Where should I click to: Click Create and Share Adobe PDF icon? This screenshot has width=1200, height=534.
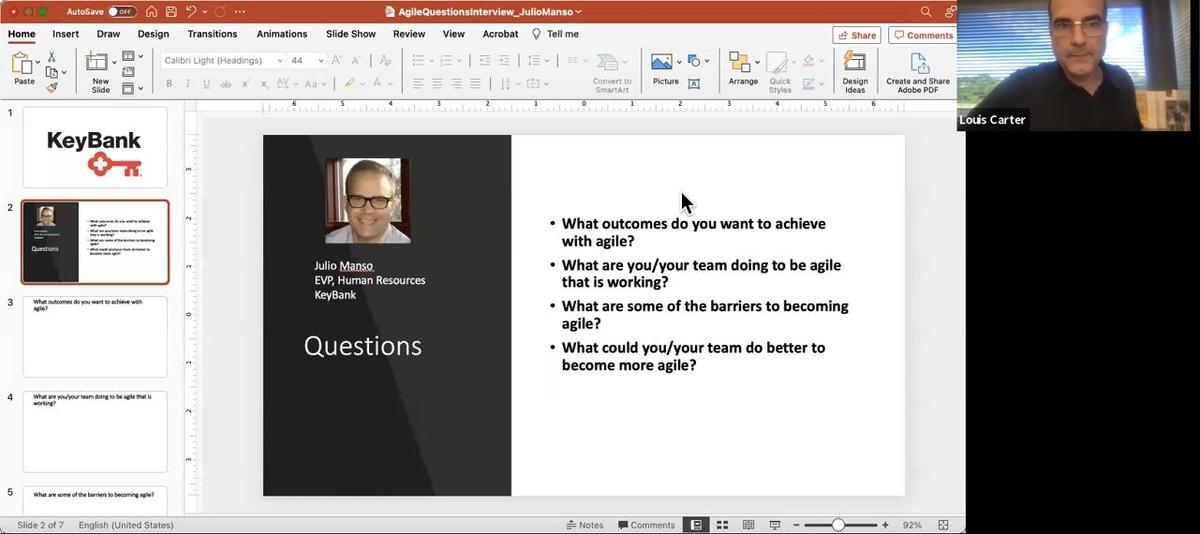(x=918, y=63)
